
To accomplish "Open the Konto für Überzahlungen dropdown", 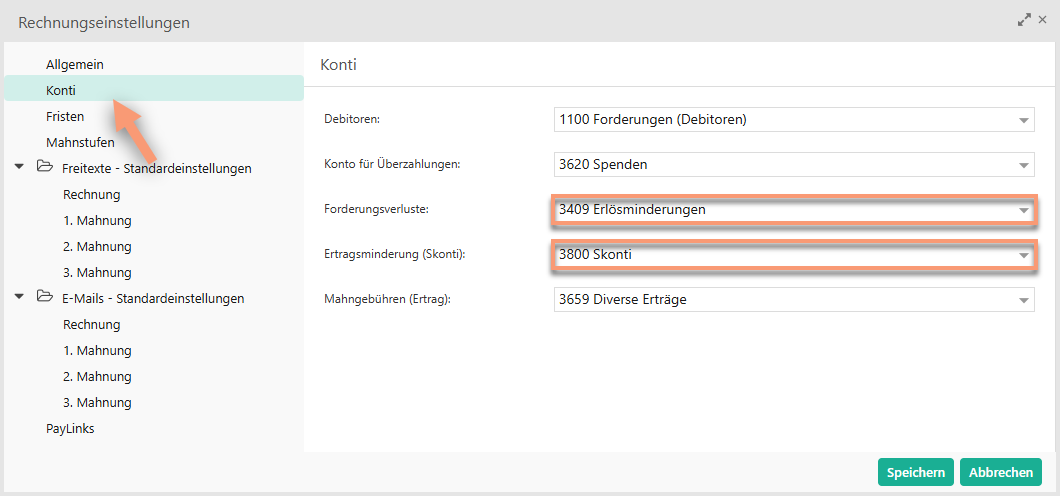I will [x=794, y=164].
